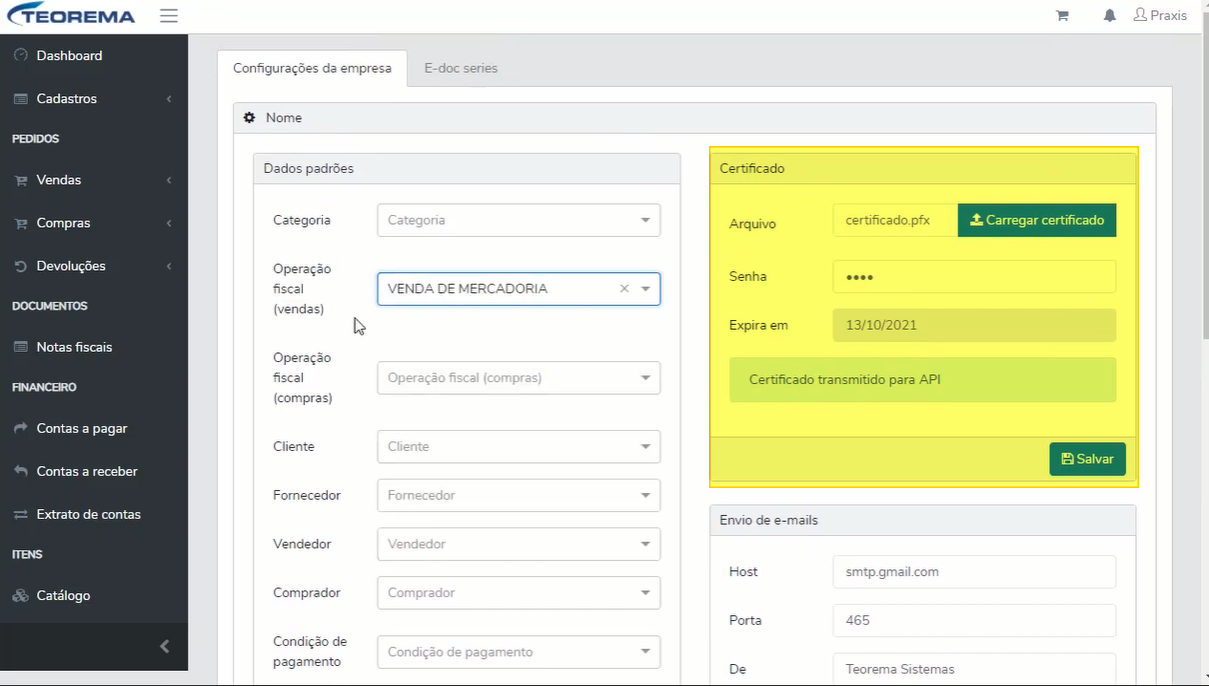Click the Contas a receber reply icon

20,471
